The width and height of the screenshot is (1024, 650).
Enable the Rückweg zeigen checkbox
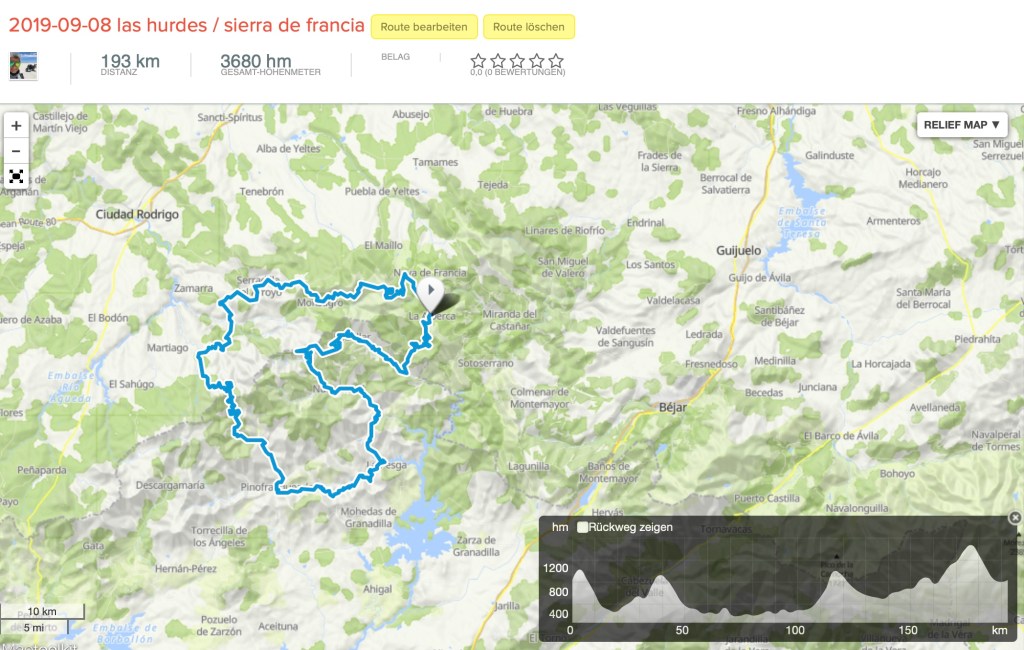pyautogui.click(x=583, y=527)
